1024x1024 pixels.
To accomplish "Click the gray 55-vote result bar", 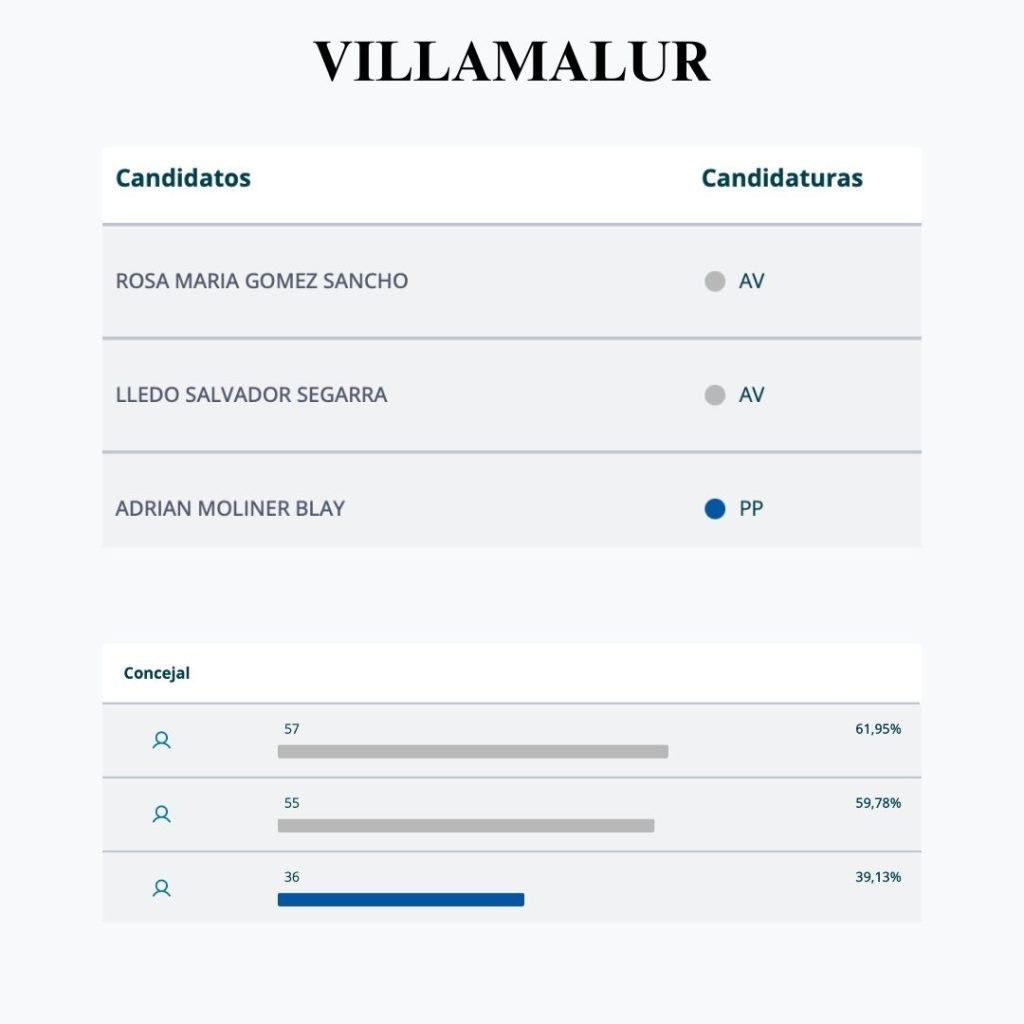I will (466, 826).
